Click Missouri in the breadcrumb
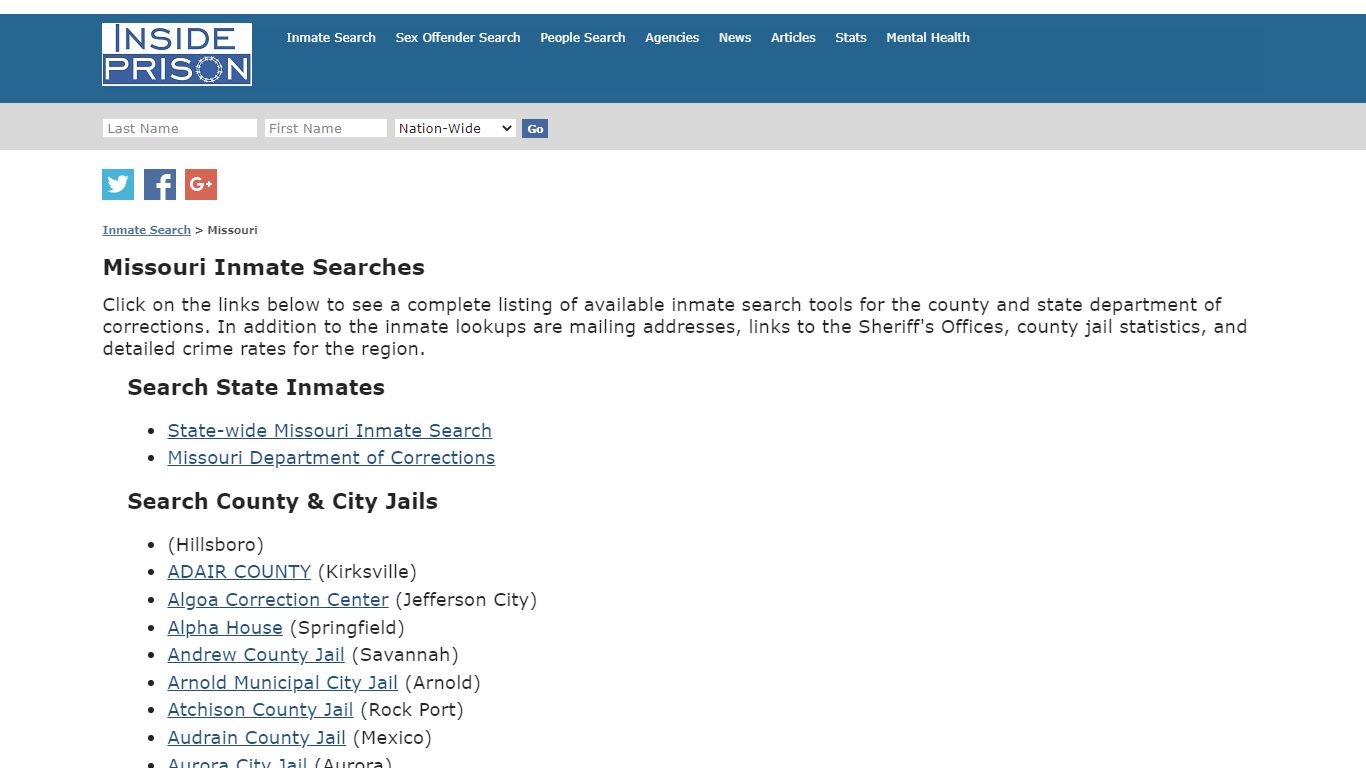This screenshot has height=768, width=1366. [x=233, y=230]
